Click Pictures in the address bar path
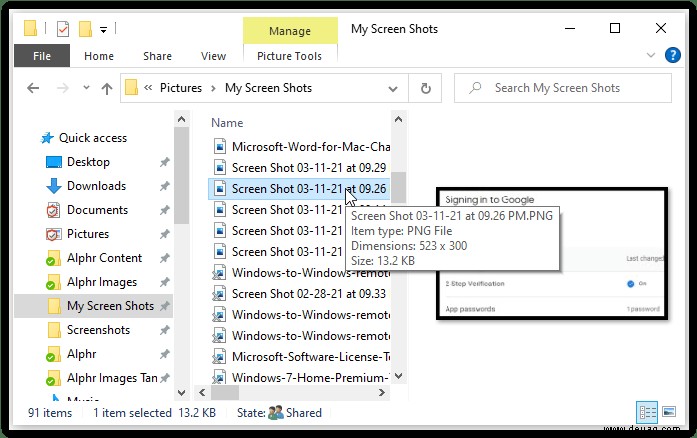 pyautogui.click(x=181, y=88)
